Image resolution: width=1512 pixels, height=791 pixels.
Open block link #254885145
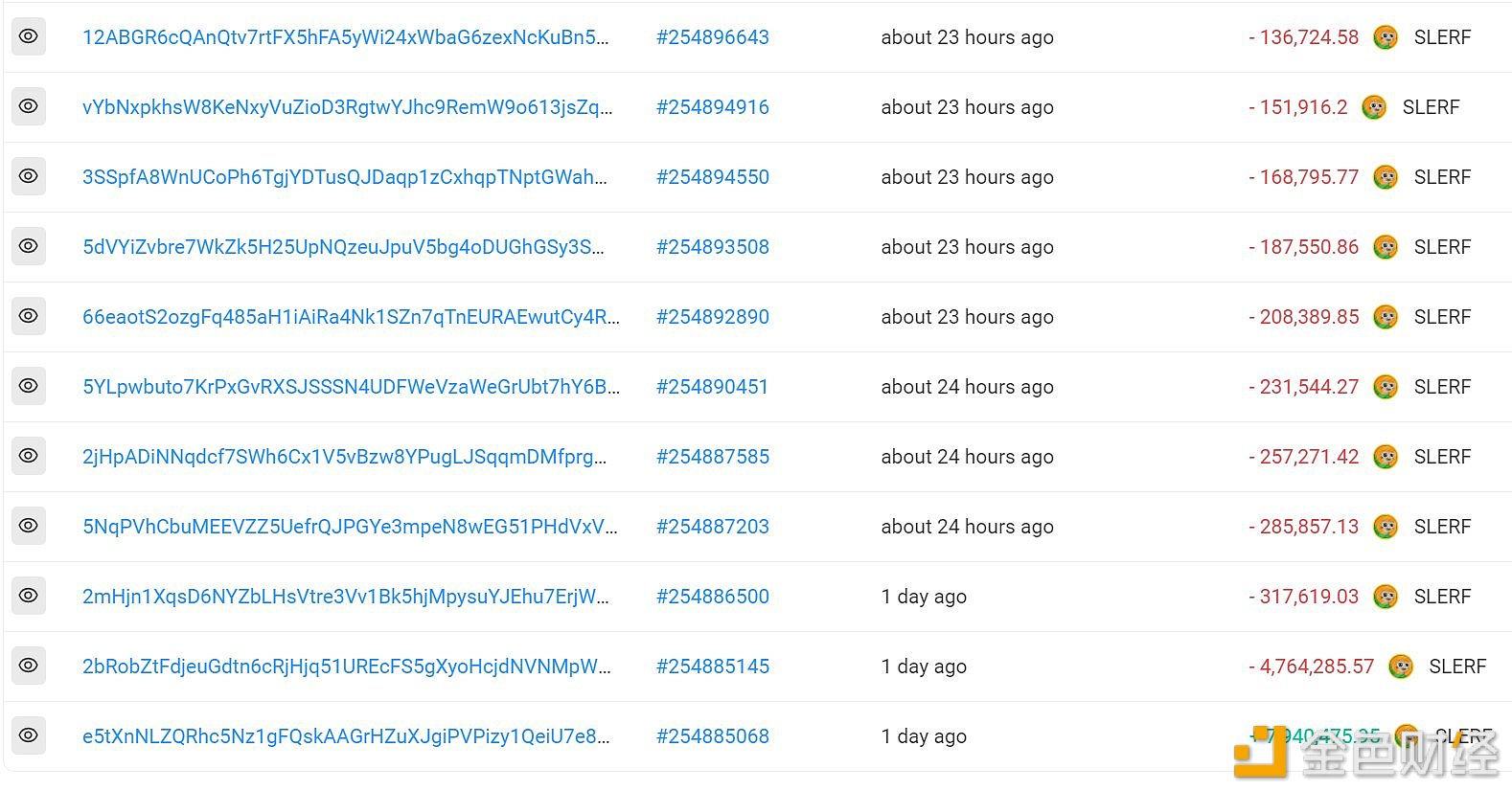(x=713, y=667)
